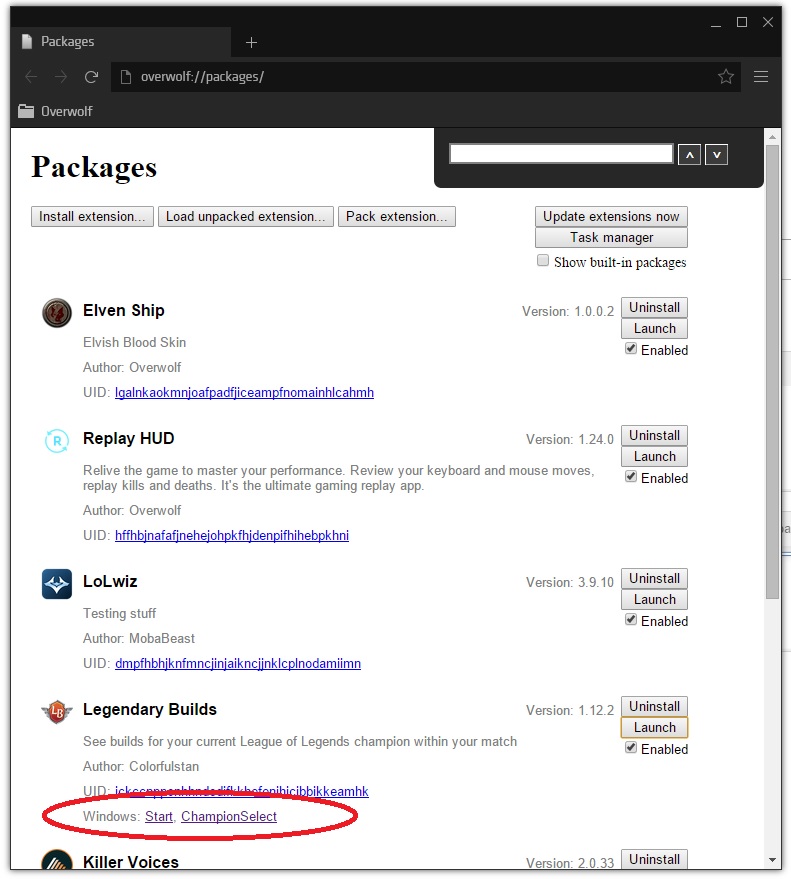Launch the Replay HUD app
The image size is (791, 879).
coord(654,457)
